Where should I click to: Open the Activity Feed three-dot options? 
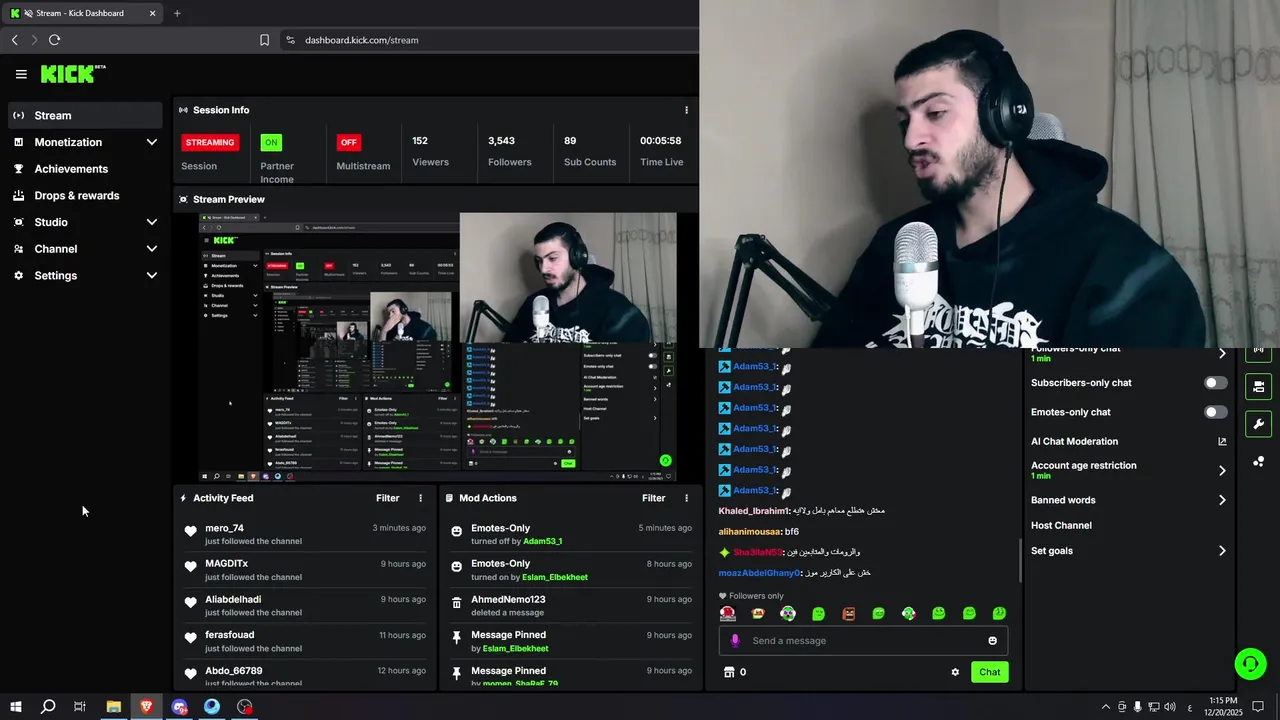pos(420,498)
